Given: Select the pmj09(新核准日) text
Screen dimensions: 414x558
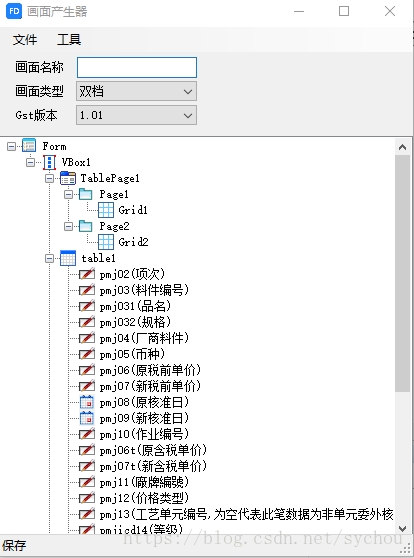Looking at the screenshot, I should click(x=144, y=418).
